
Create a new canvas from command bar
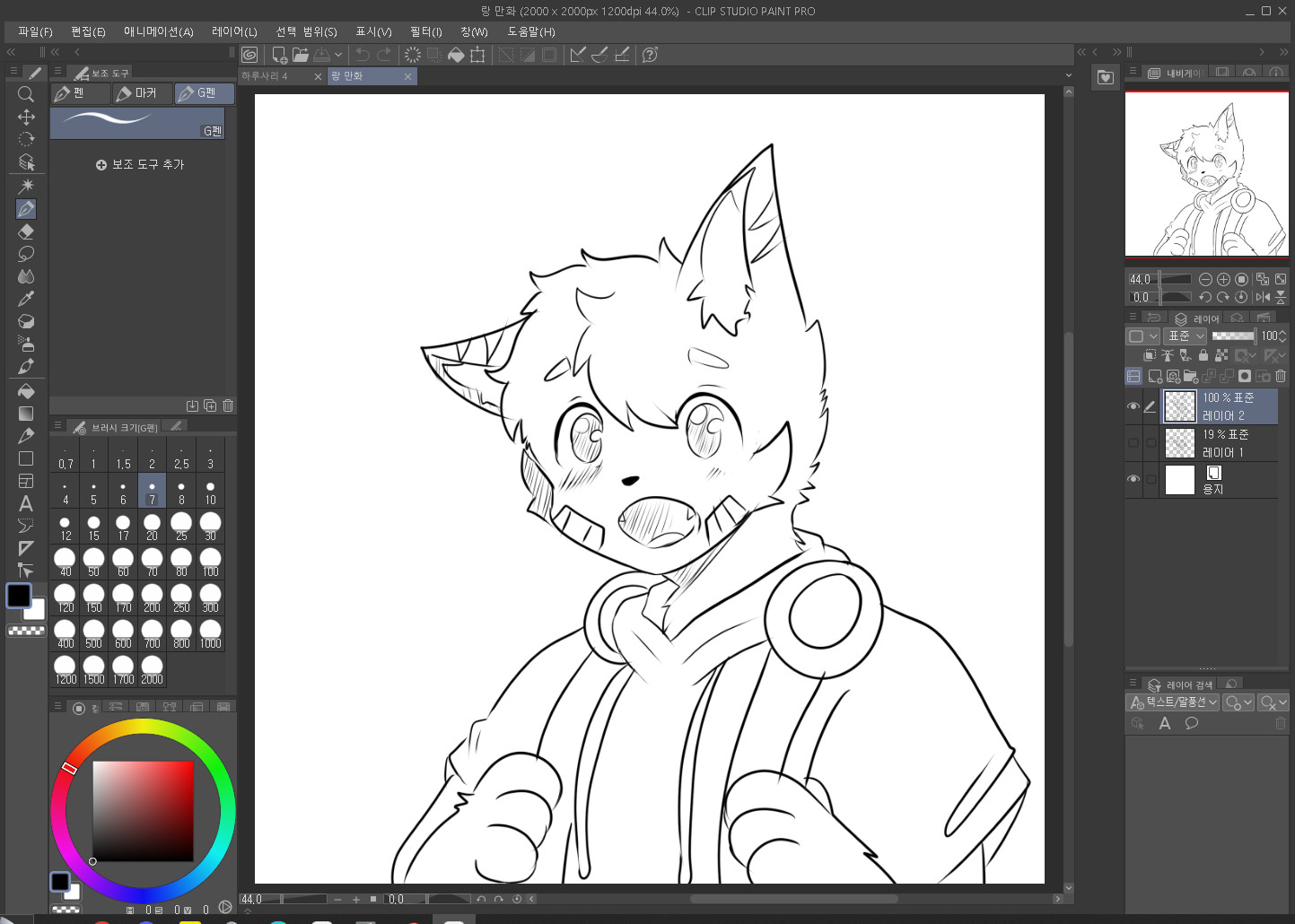click(279, 55)
